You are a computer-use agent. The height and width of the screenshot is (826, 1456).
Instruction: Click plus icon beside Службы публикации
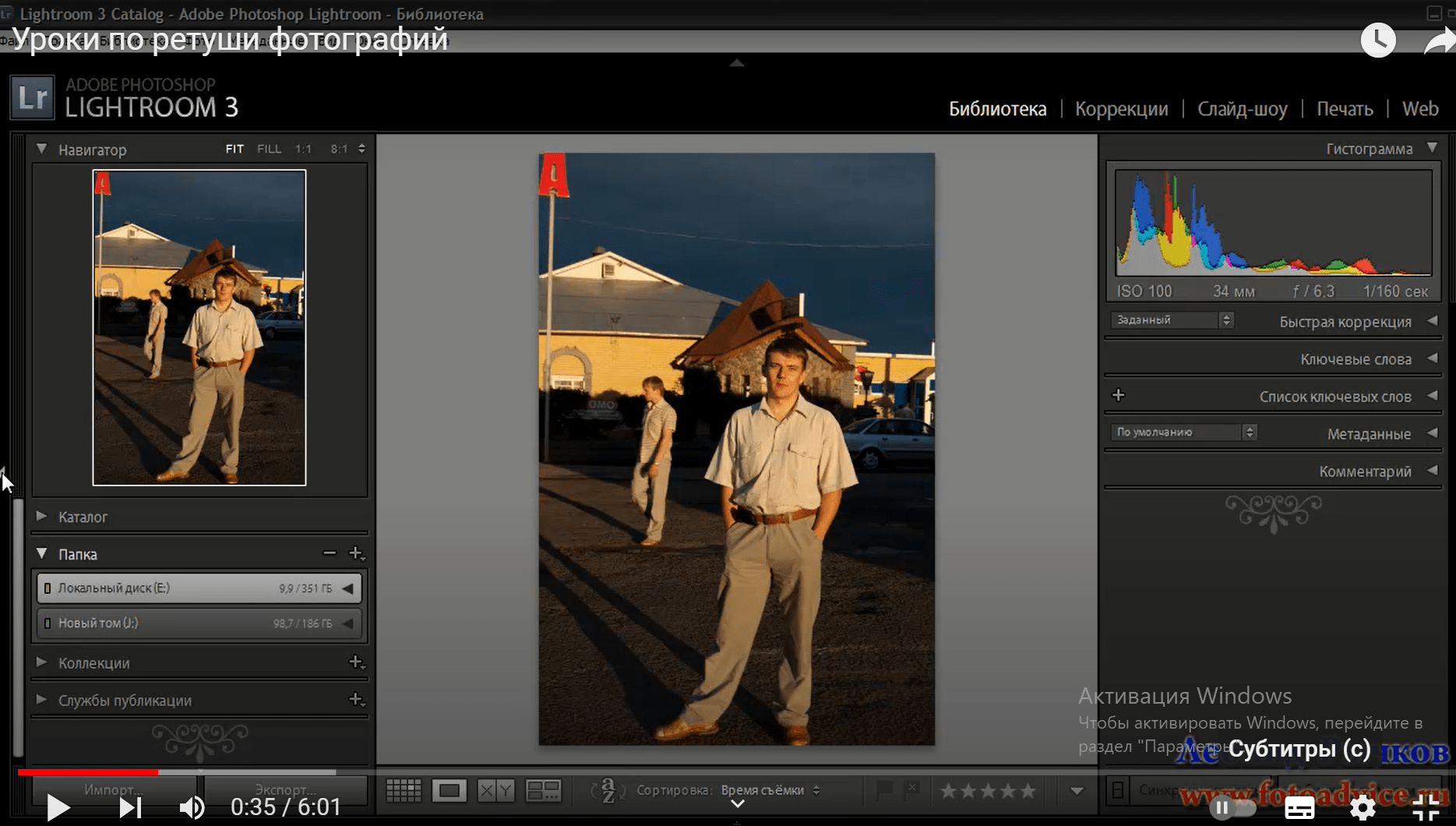pos(356,700)
